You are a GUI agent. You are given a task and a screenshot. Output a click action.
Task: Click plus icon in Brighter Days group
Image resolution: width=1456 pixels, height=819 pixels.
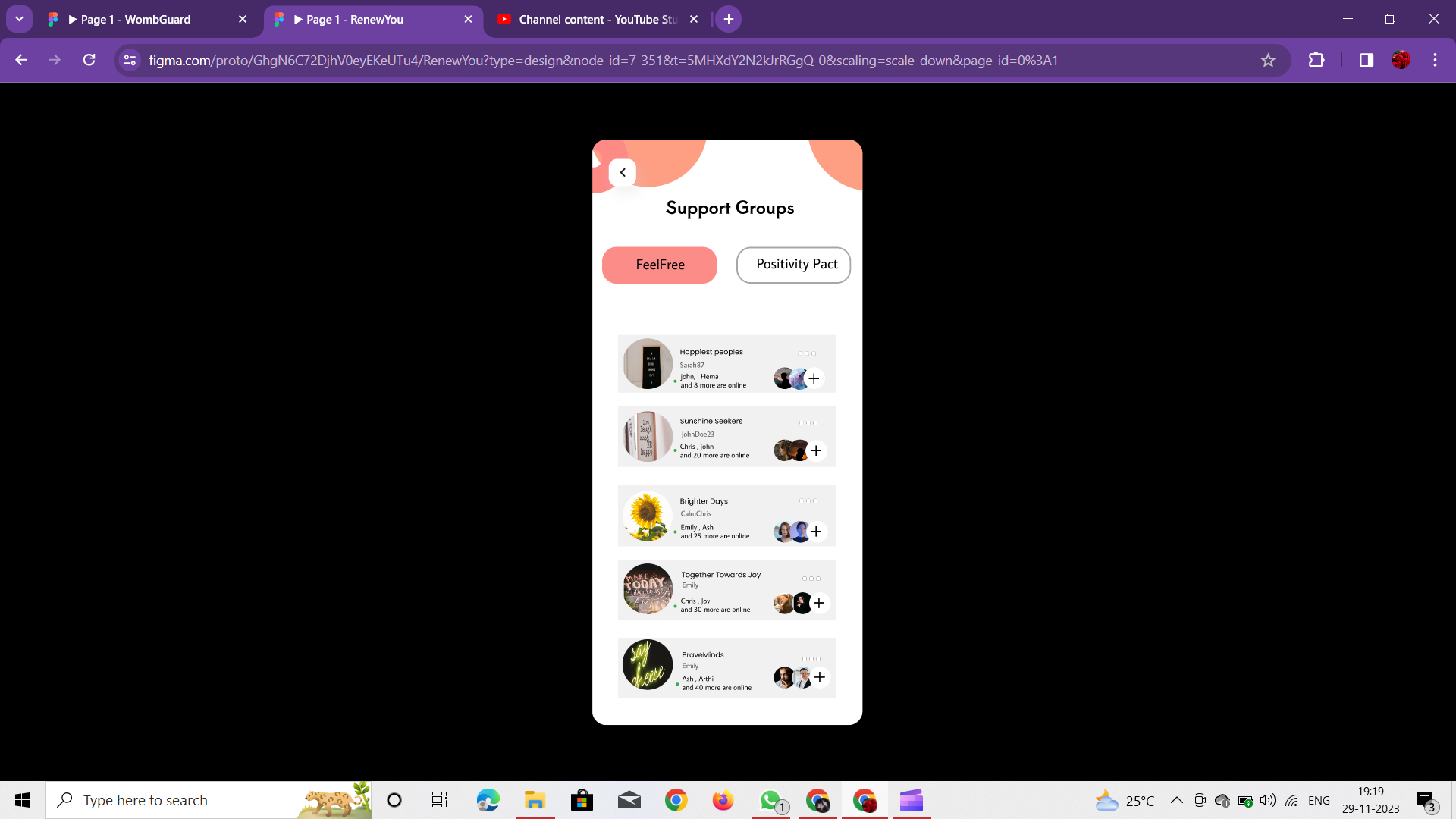[x=816, y=532]
